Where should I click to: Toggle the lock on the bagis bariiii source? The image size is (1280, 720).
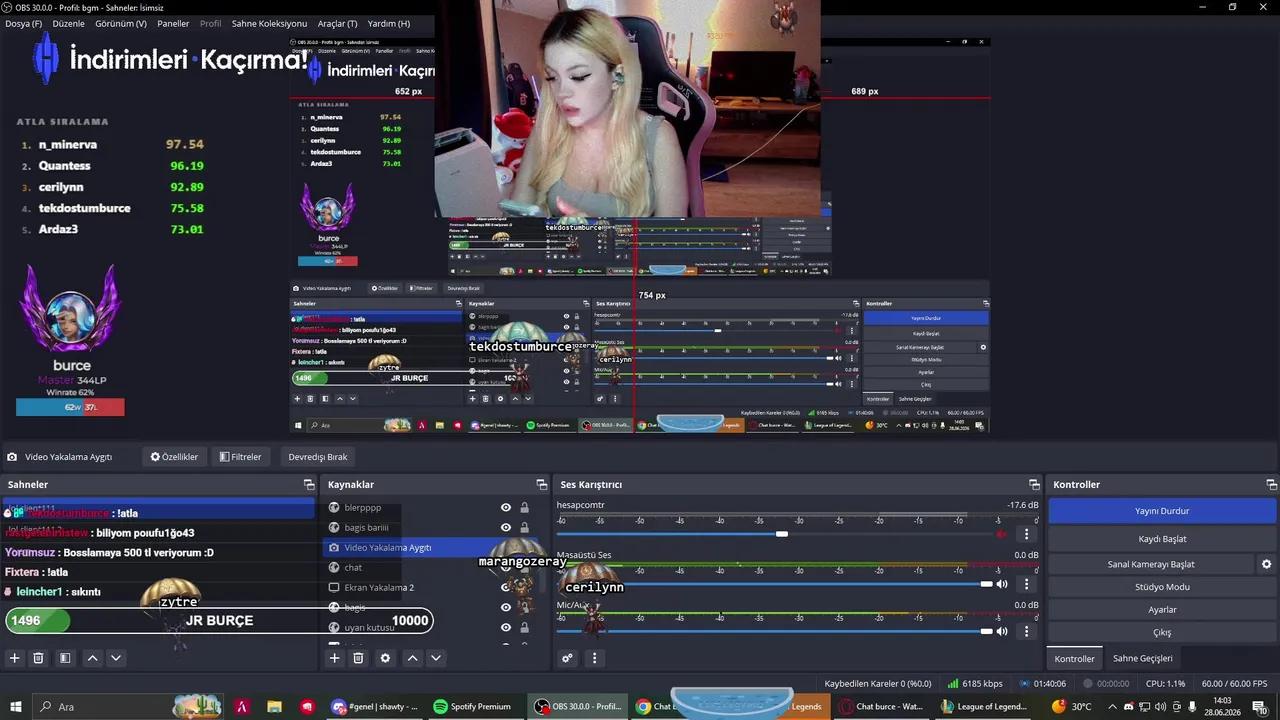click(x=524, y=528)
